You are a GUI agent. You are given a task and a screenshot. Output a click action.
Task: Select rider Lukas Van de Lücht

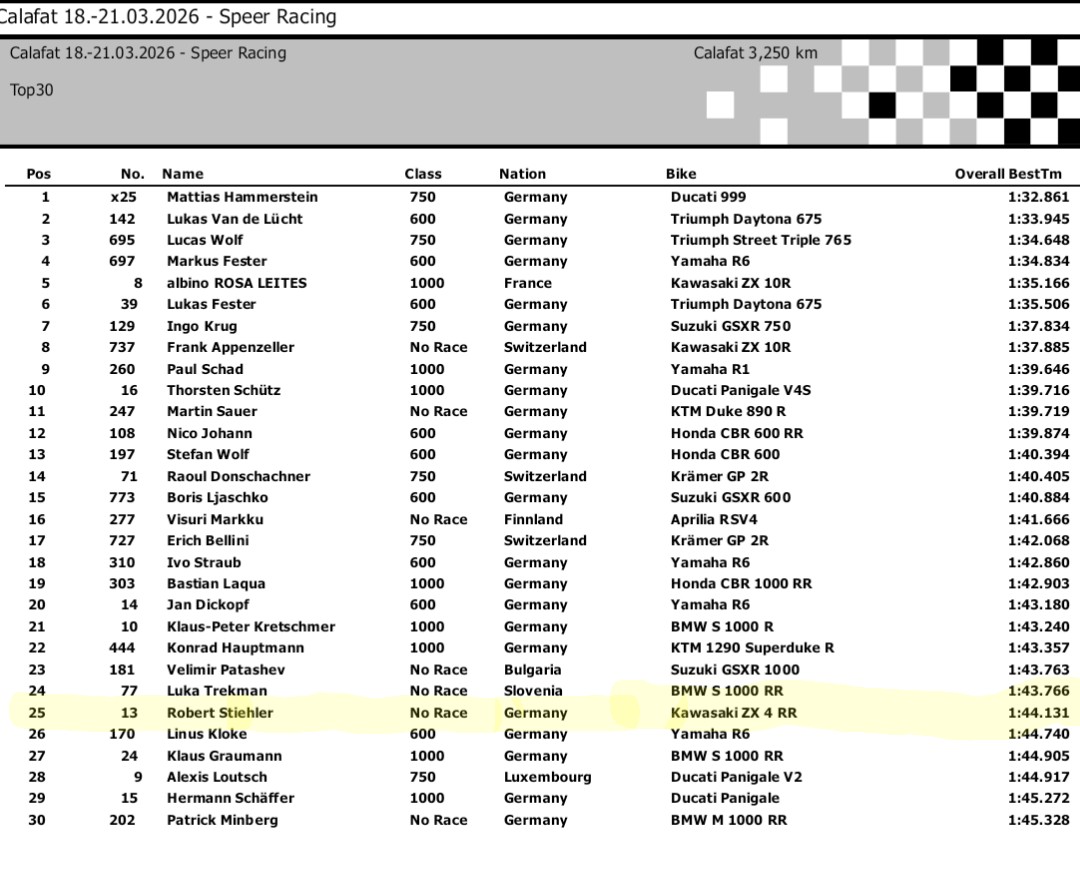tap(234, 219)
